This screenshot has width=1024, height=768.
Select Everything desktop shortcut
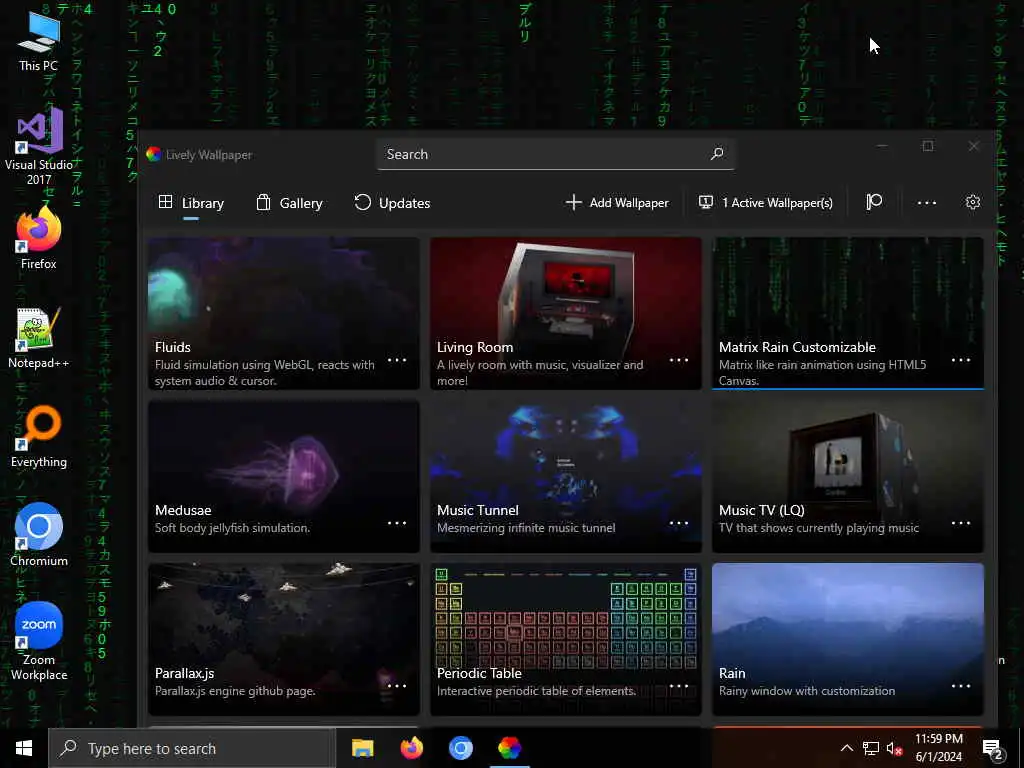click(x=39, y=437)
